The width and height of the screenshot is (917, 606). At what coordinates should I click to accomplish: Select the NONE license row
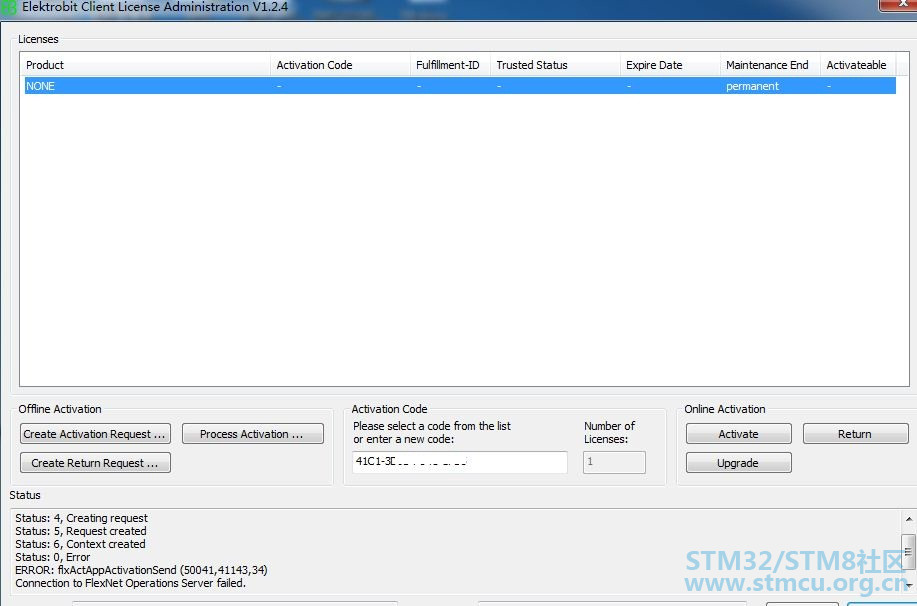[460, 86]
